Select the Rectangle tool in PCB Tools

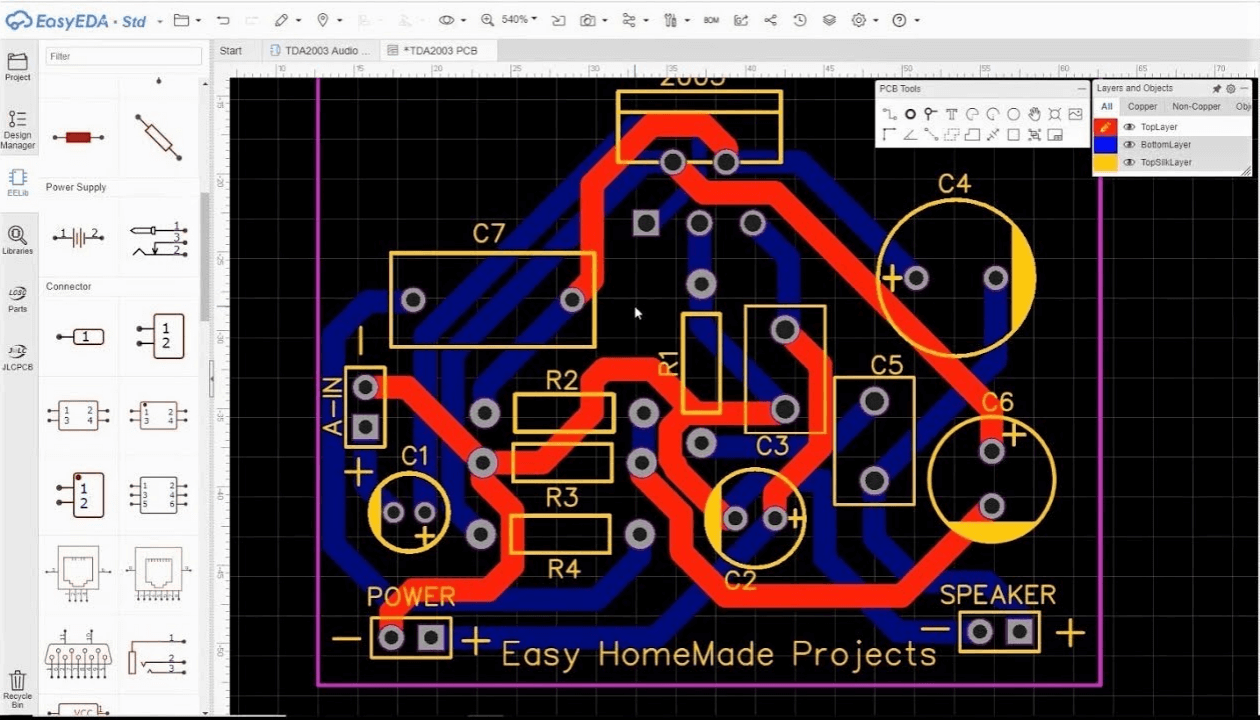(1013, 135)
